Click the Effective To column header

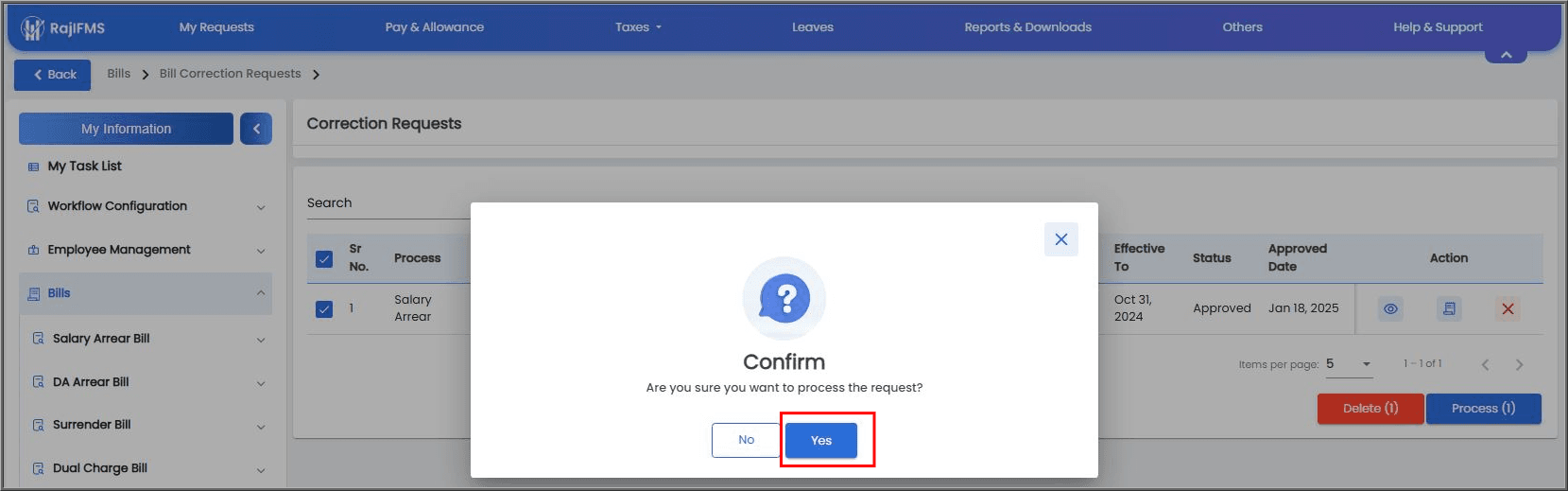point(1139,257)
